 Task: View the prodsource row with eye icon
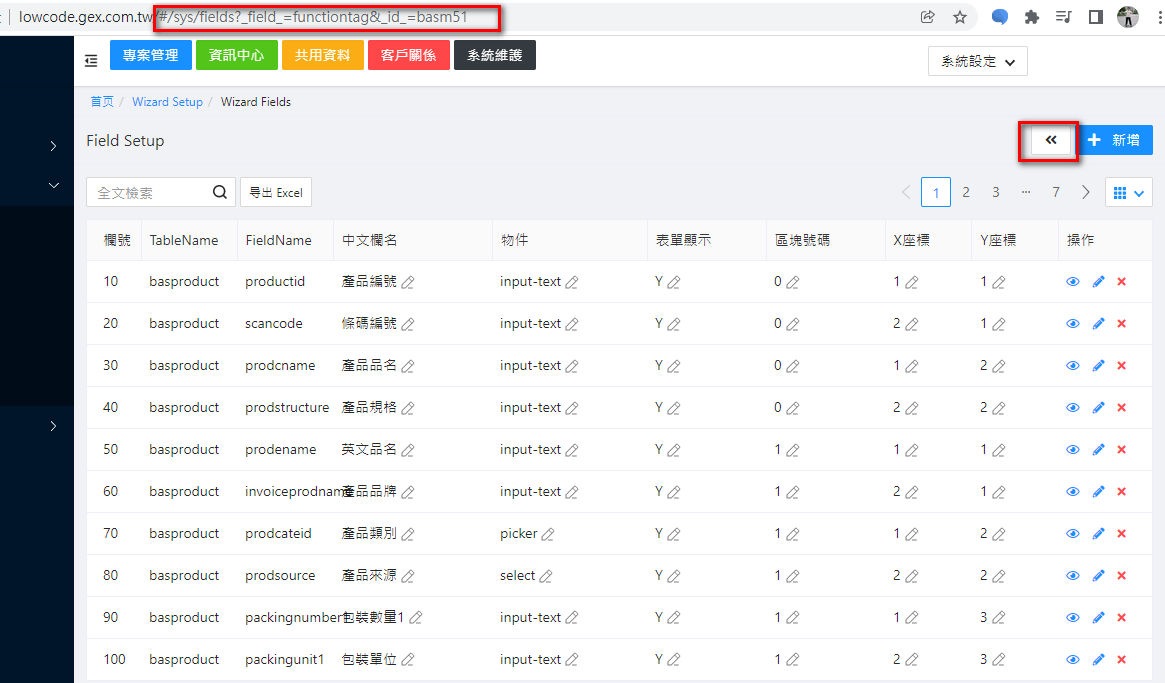pos(1073,576)
